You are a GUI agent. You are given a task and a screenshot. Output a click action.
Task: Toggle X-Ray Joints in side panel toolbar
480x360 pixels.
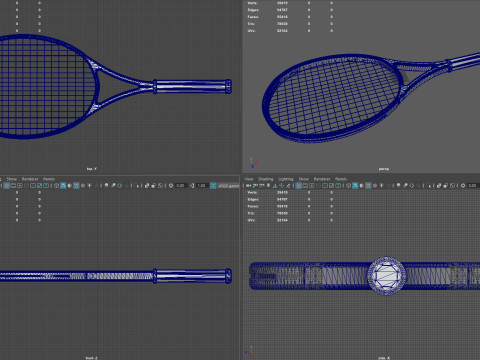pos(452,186)
